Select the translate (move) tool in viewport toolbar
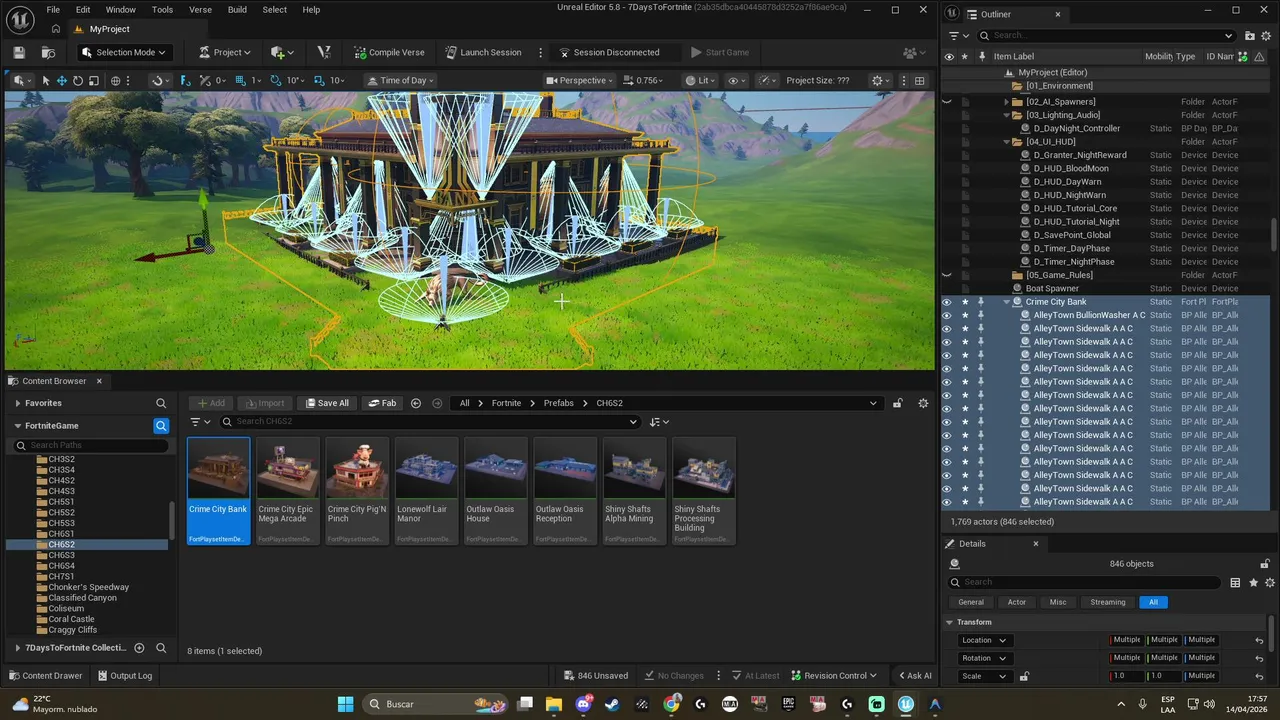This screenshot has width=1280, height=720. [61, 80]
